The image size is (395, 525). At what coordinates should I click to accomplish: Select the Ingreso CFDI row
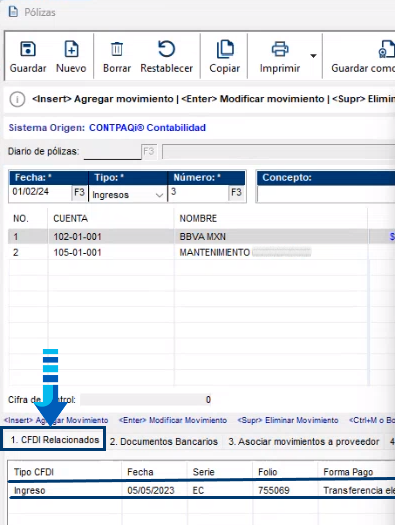(x=202, y=491)
